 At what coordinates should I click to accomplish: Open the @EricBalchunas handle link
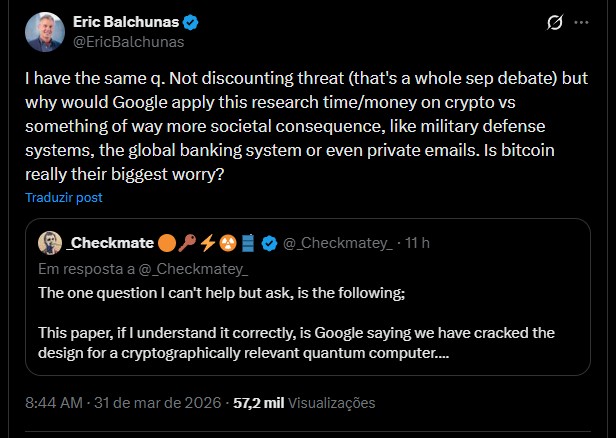(x=129, y=42)
